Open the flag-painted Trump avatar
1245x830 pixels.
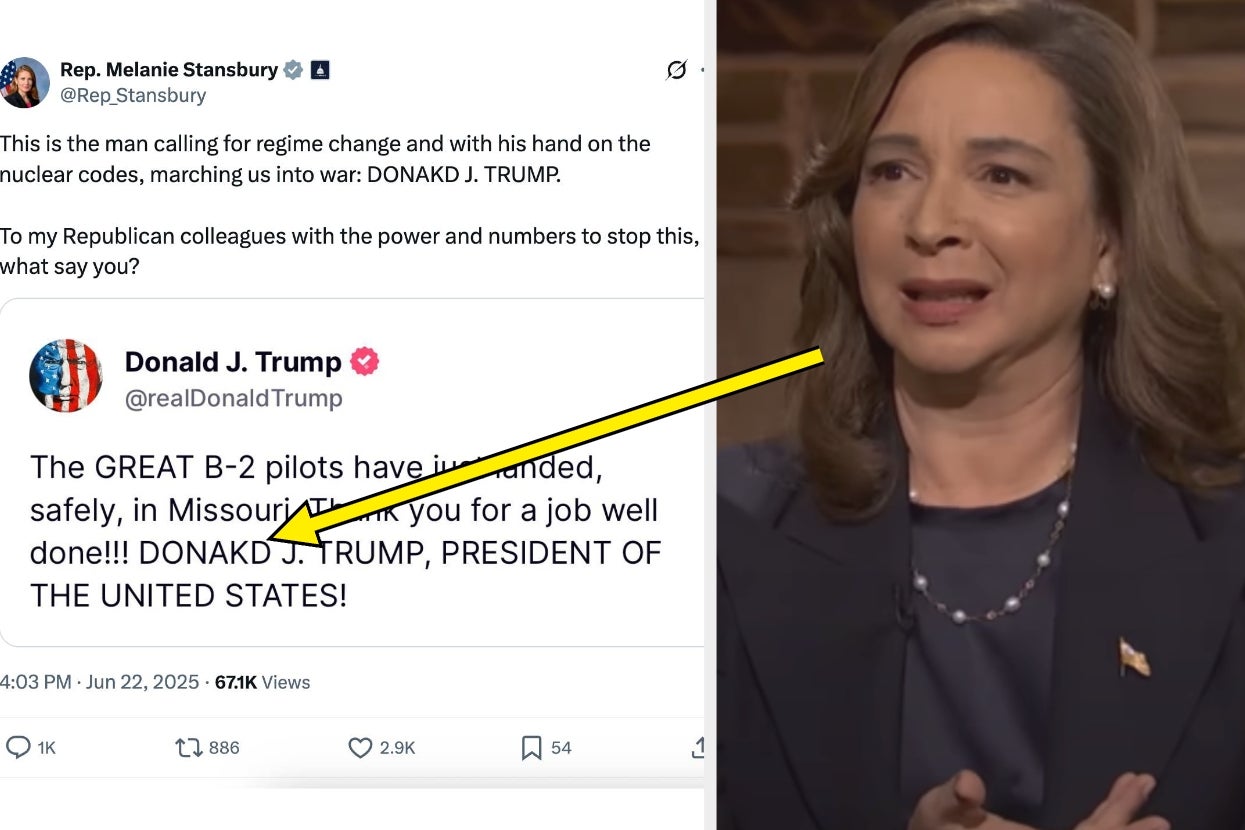click(66, 376)
